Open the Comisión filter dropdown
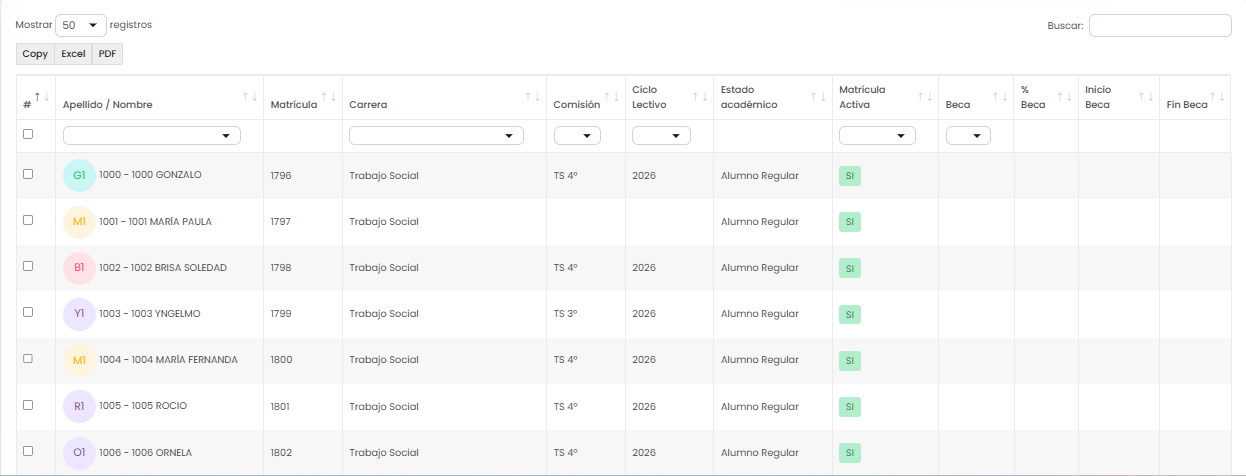 pyautogui.click(x=577, y=136)
